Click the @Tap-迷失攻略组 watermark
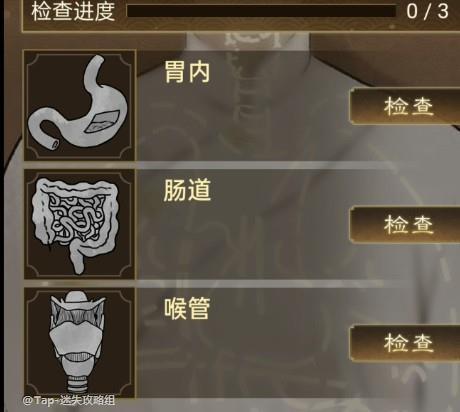This screenshot has width=460, height=412. tap(69, 400)
